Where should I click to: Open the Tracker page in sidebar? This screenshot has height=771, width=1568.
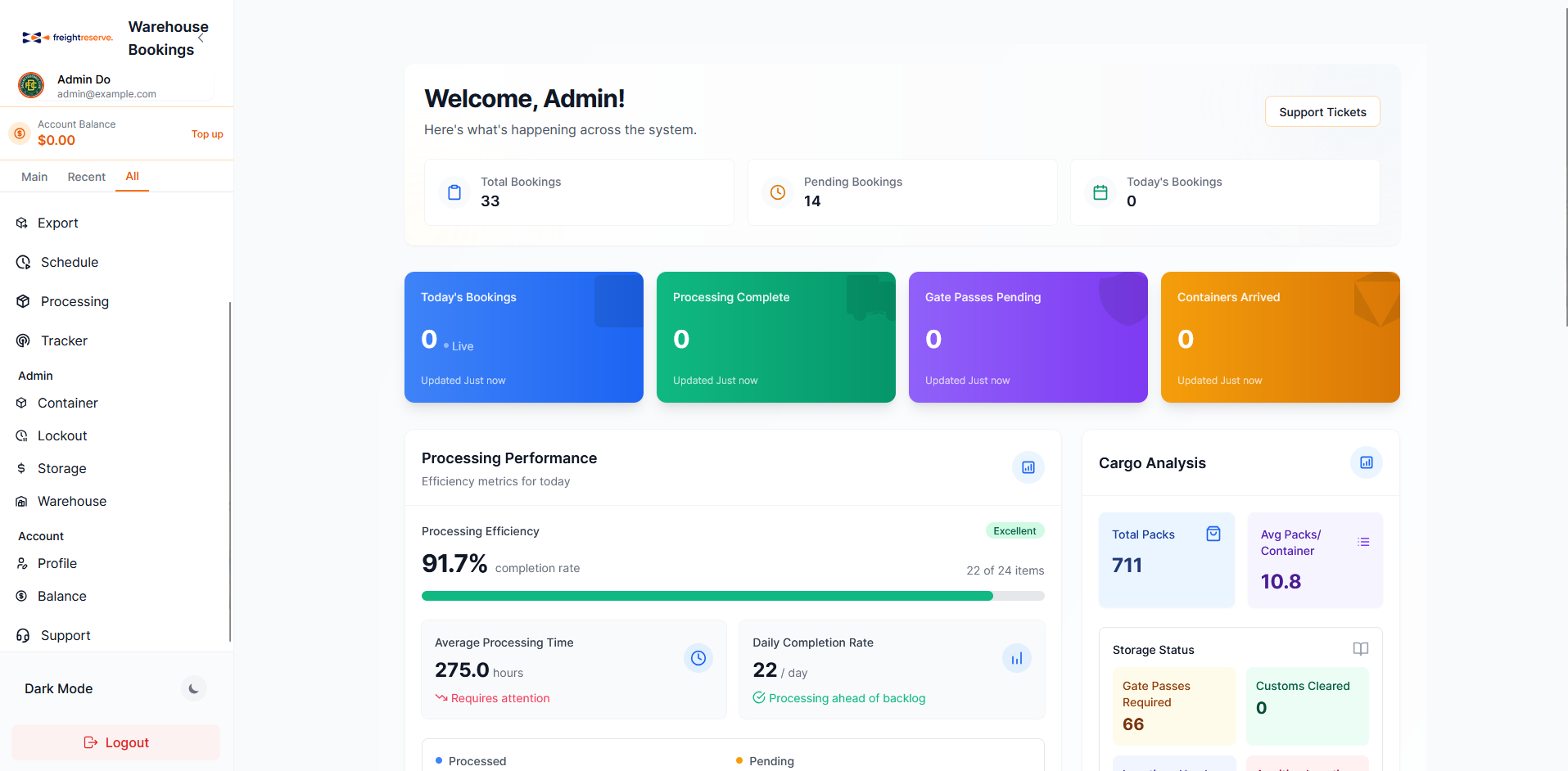64,340
